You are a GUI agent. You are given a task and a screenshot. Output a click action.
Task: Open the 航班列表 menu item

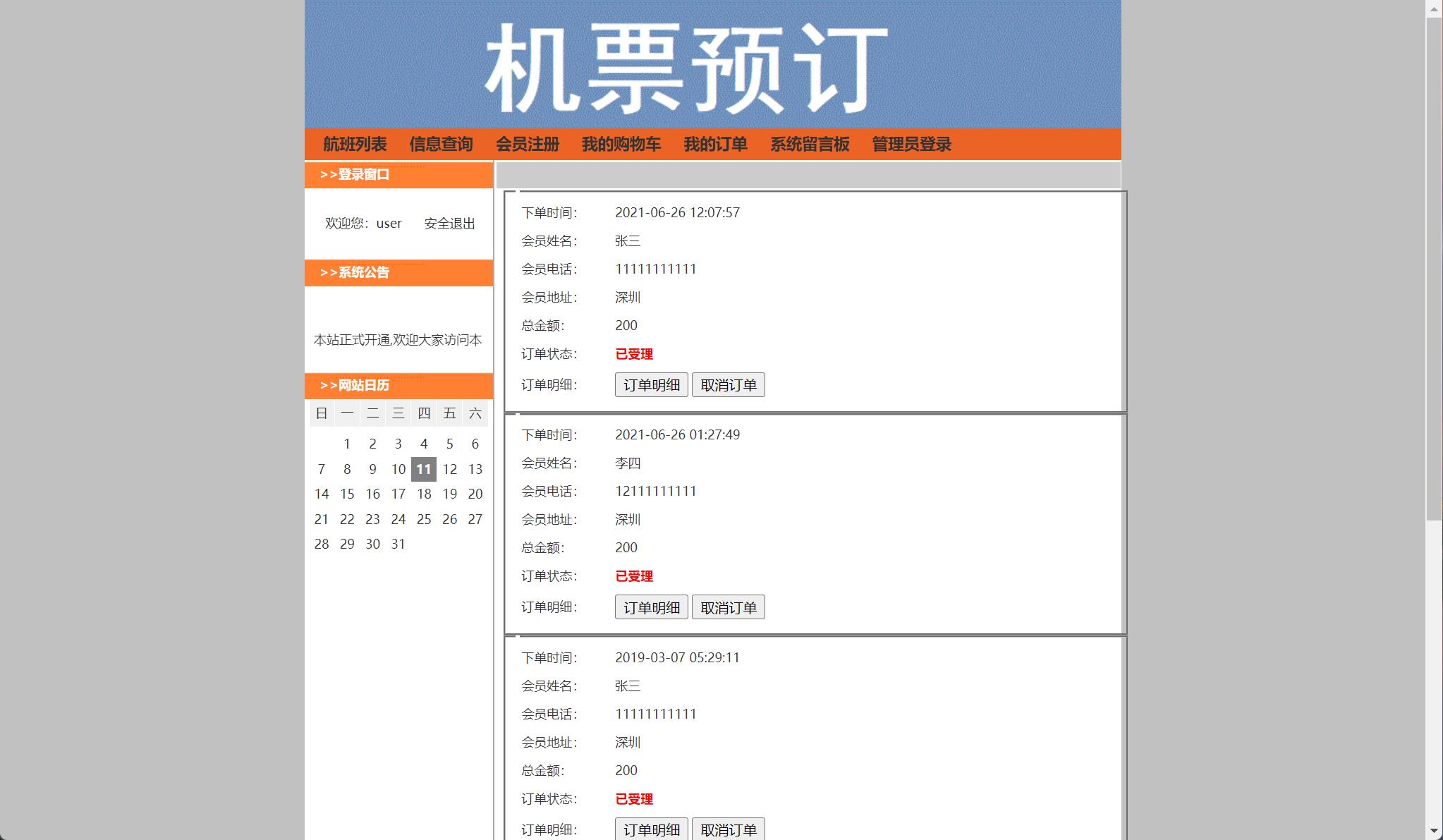pos(355,144)
